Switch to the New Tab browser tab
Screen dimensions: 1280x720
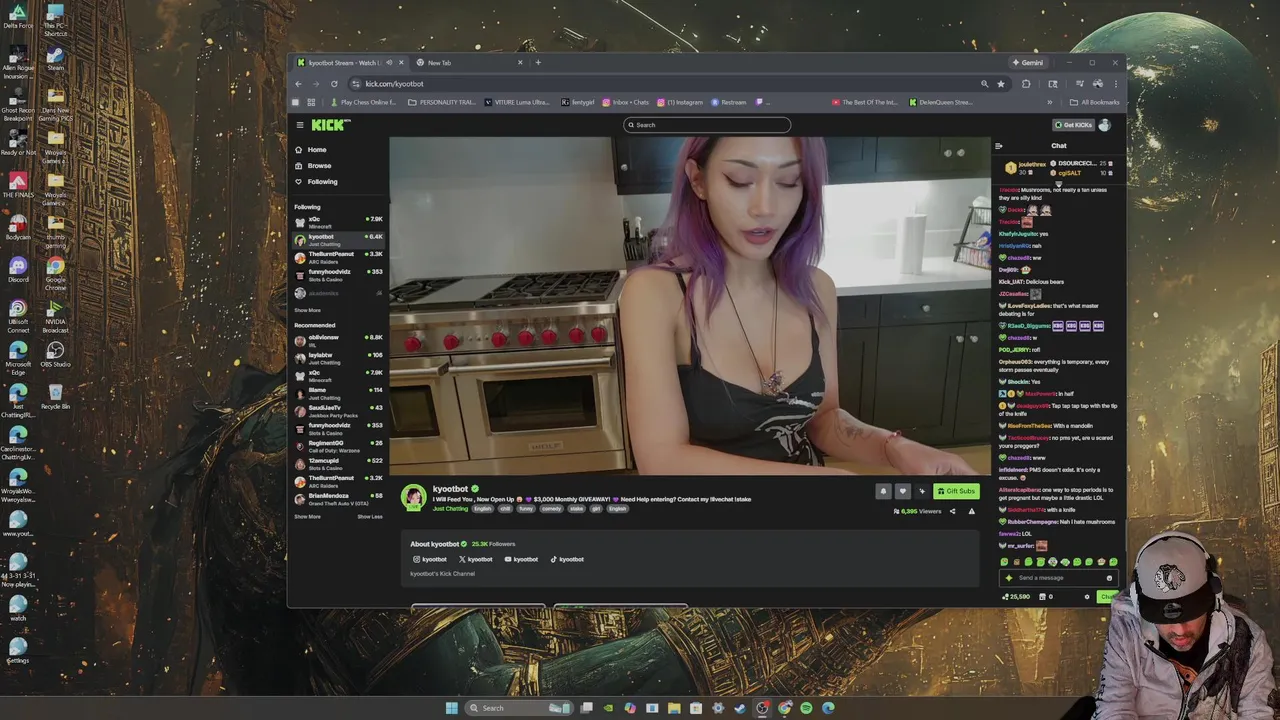(471, 62)
